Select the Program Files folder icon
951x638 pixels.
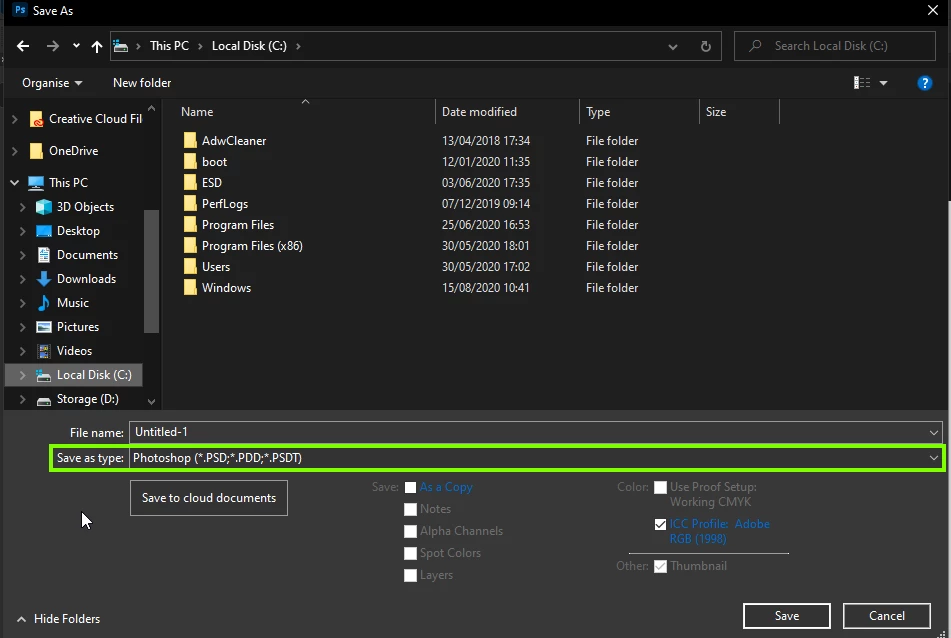tap(190, 225)
